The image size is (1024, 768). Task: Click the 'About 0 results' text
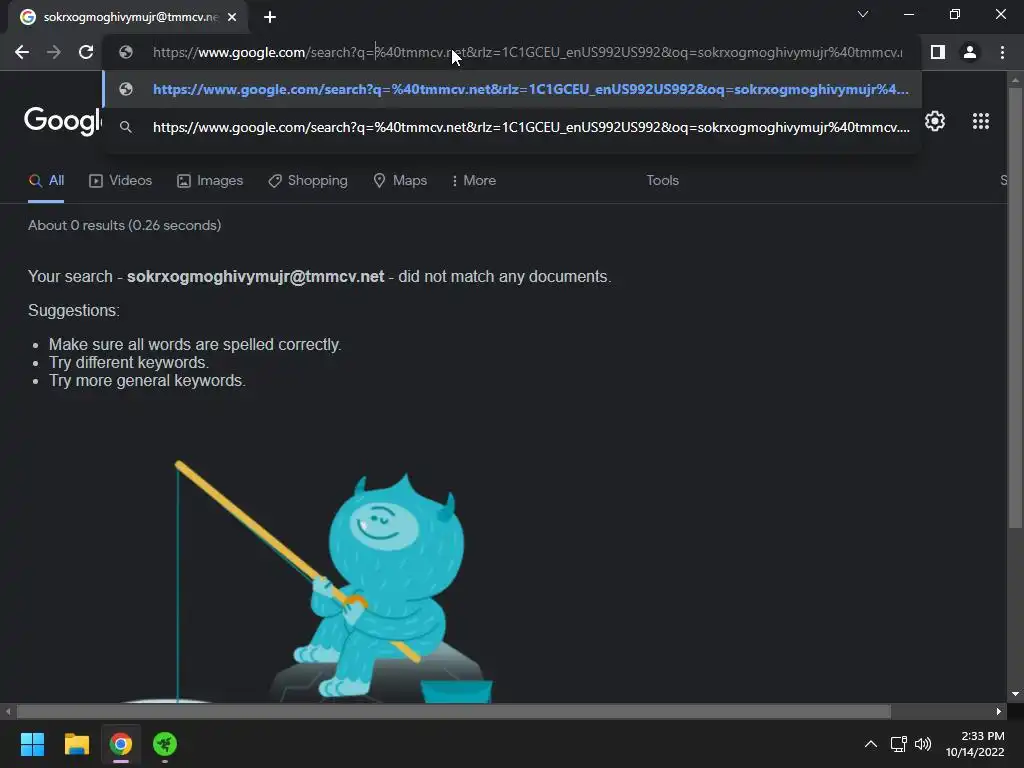[x=125, y=225]
